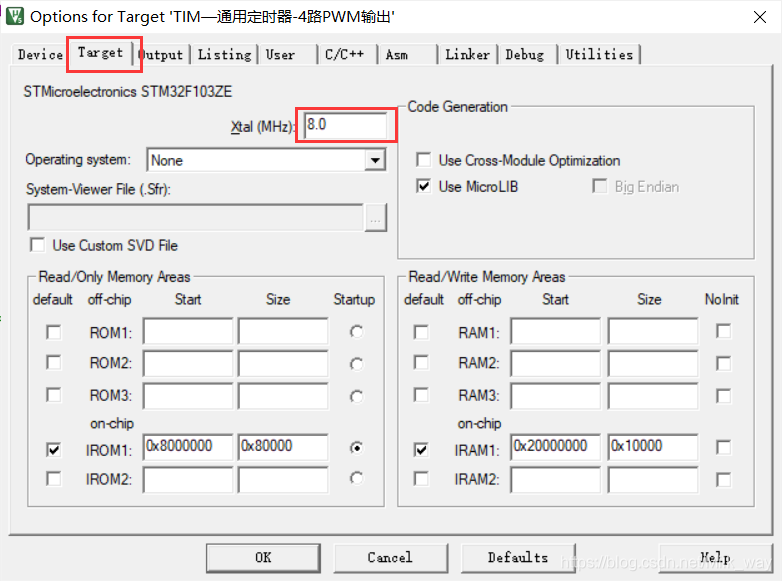Click the IROM1 Start address field
The image size is (782, 581).
(x=188, y=446)
